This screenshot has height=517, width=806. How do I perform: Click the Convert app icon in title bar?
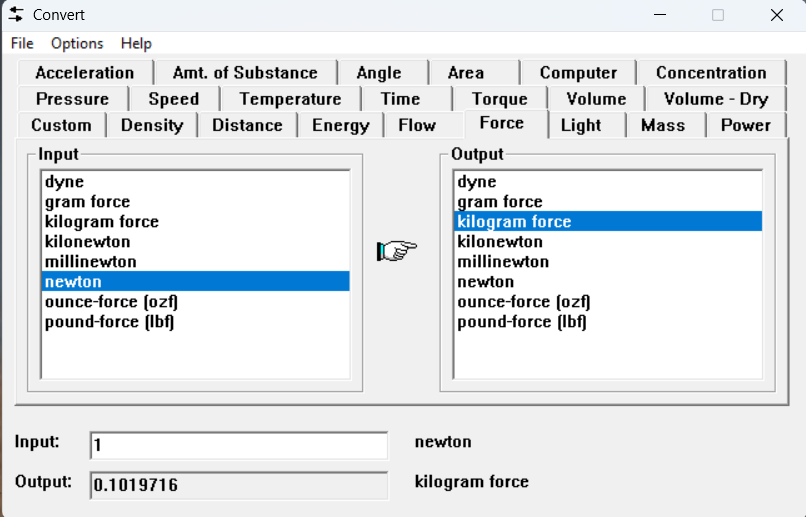[16, 15]
